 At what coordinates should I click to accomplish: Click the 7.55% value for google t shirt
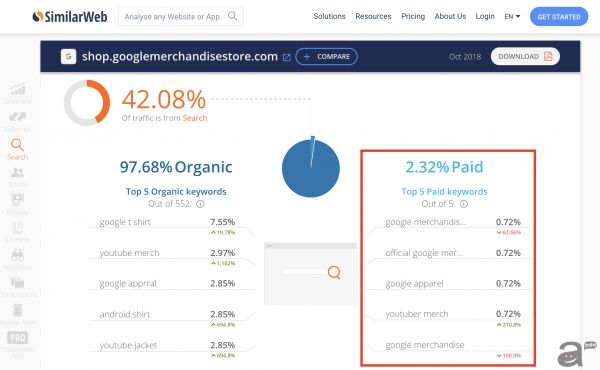pos(222,222)
